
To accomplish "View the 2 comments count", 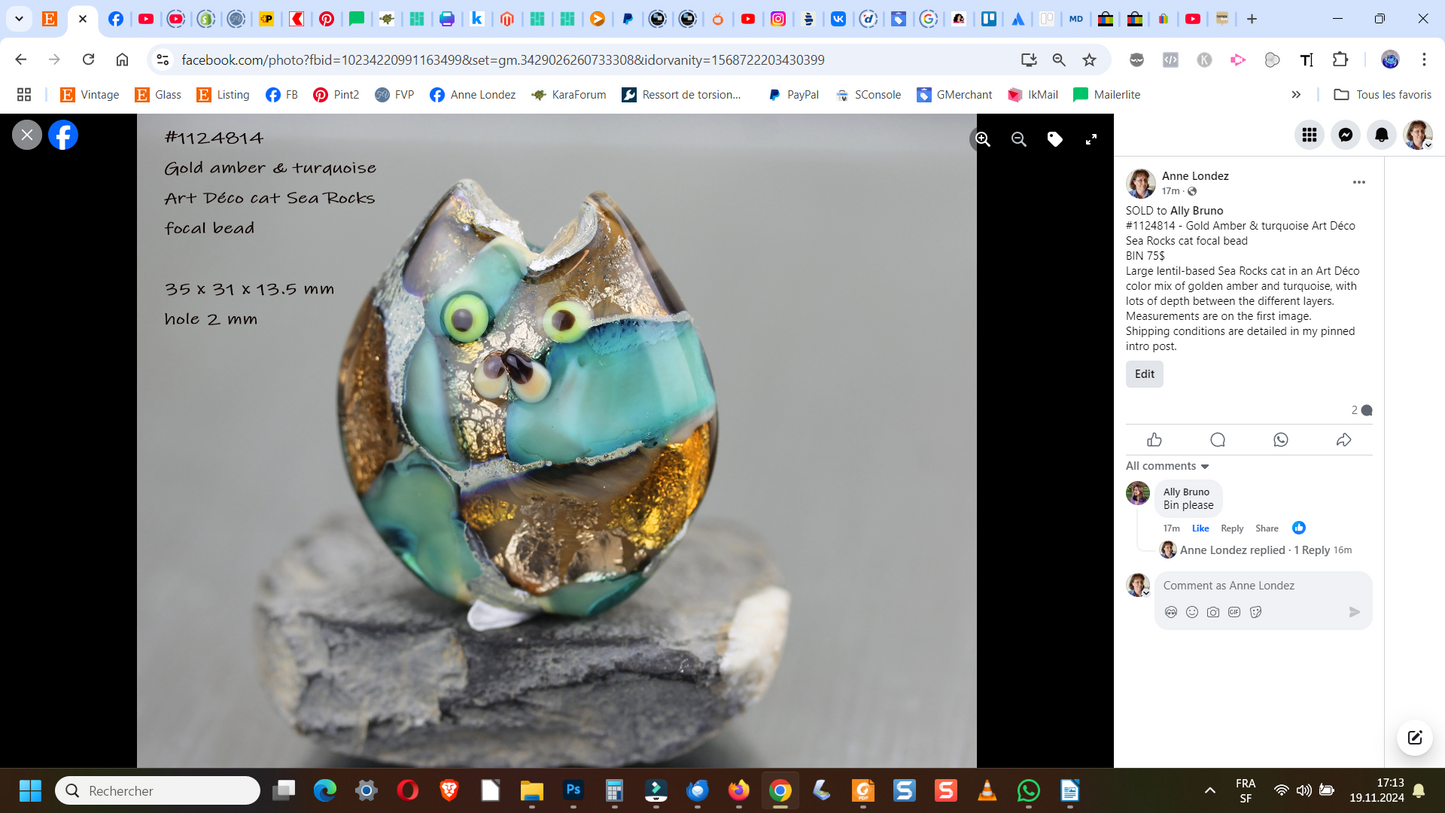I will pyautogui.click(x=1362, y=410).
